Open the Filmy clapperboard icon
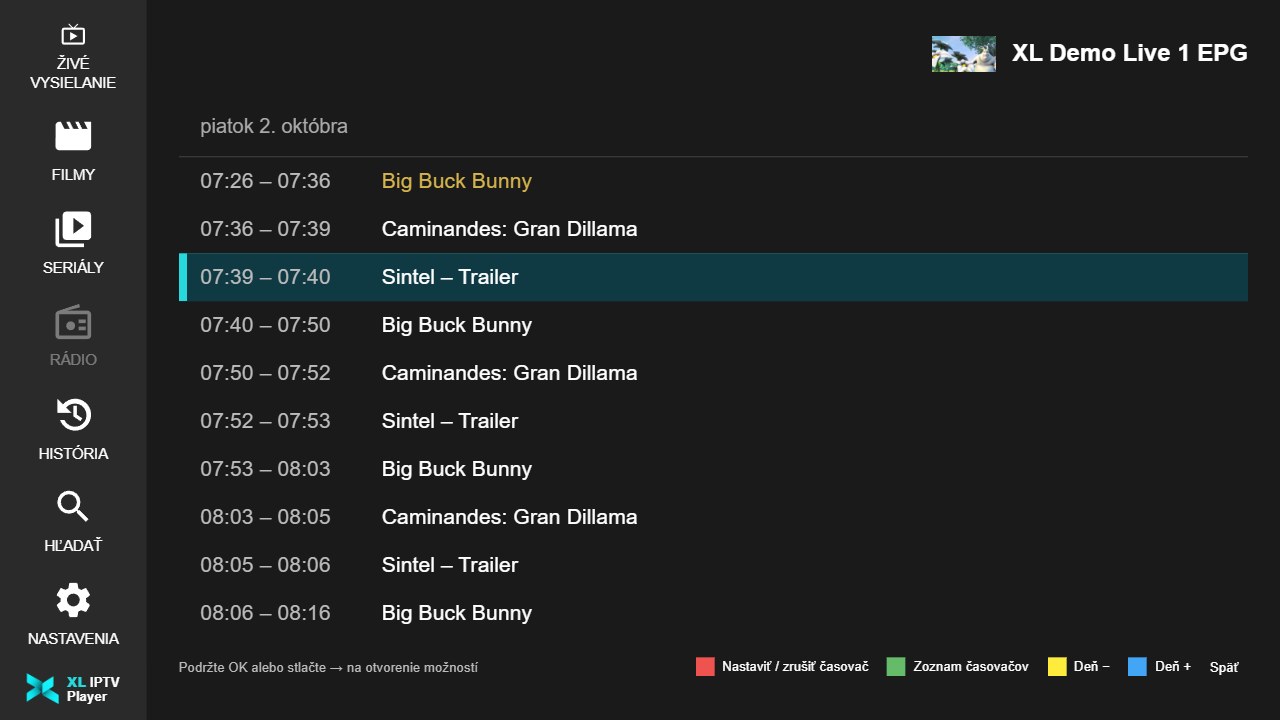The width and height of the screenshot is (1280, 720). 73,136
